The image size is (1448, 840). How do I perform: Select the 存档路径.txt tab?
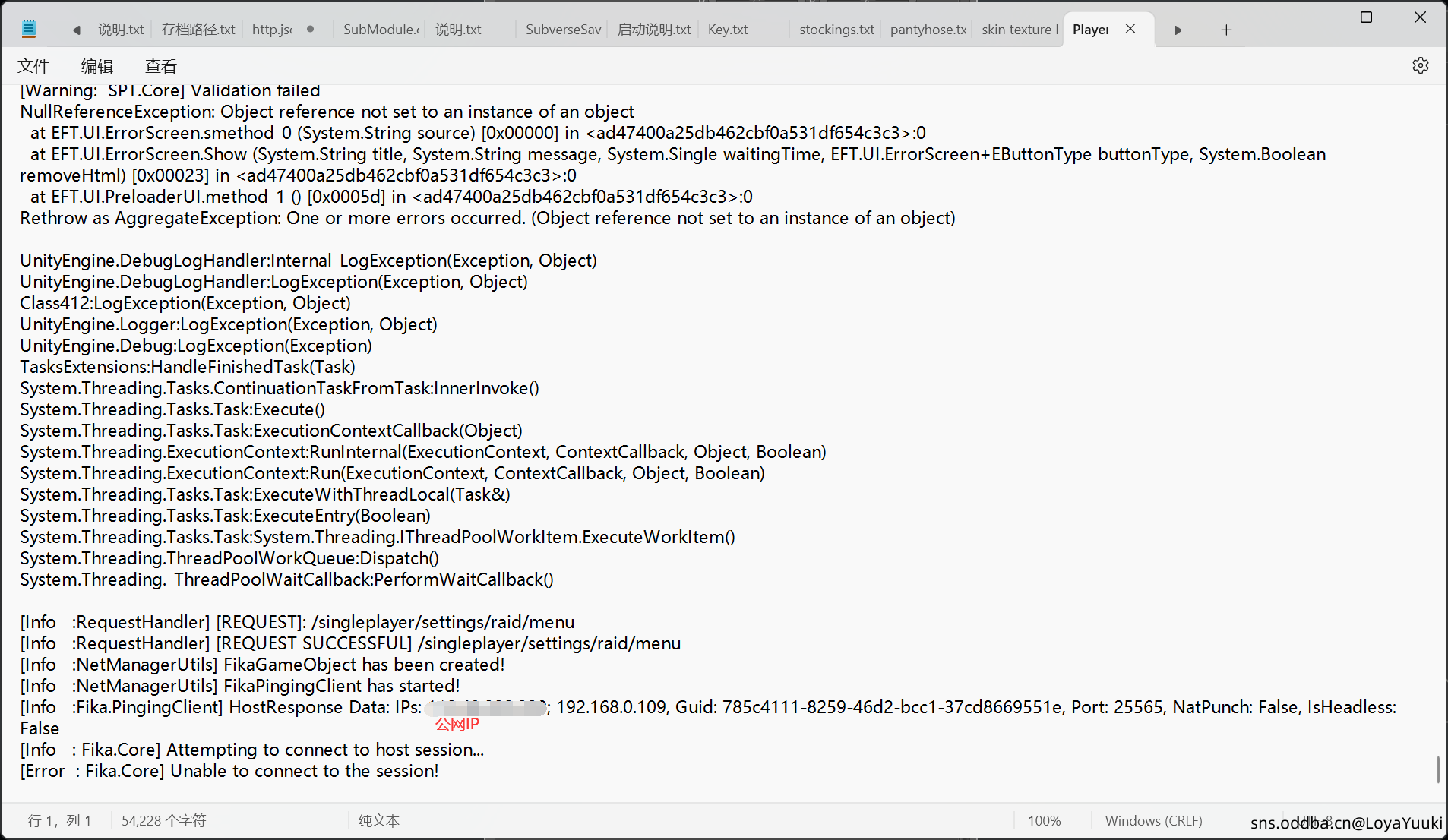(198, 30)
